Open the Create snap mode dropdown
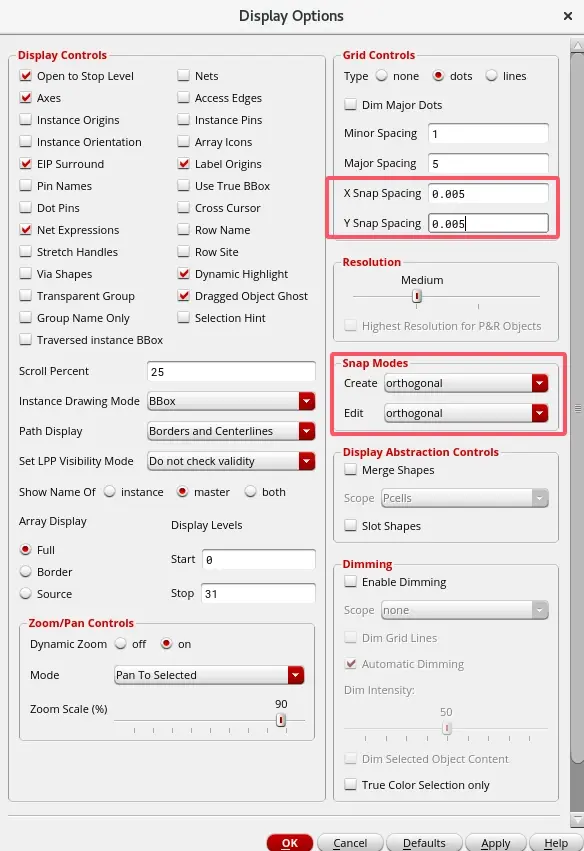The width and height of the screenshot is (584, 851). pyautogui.click(x=466, y=383)
